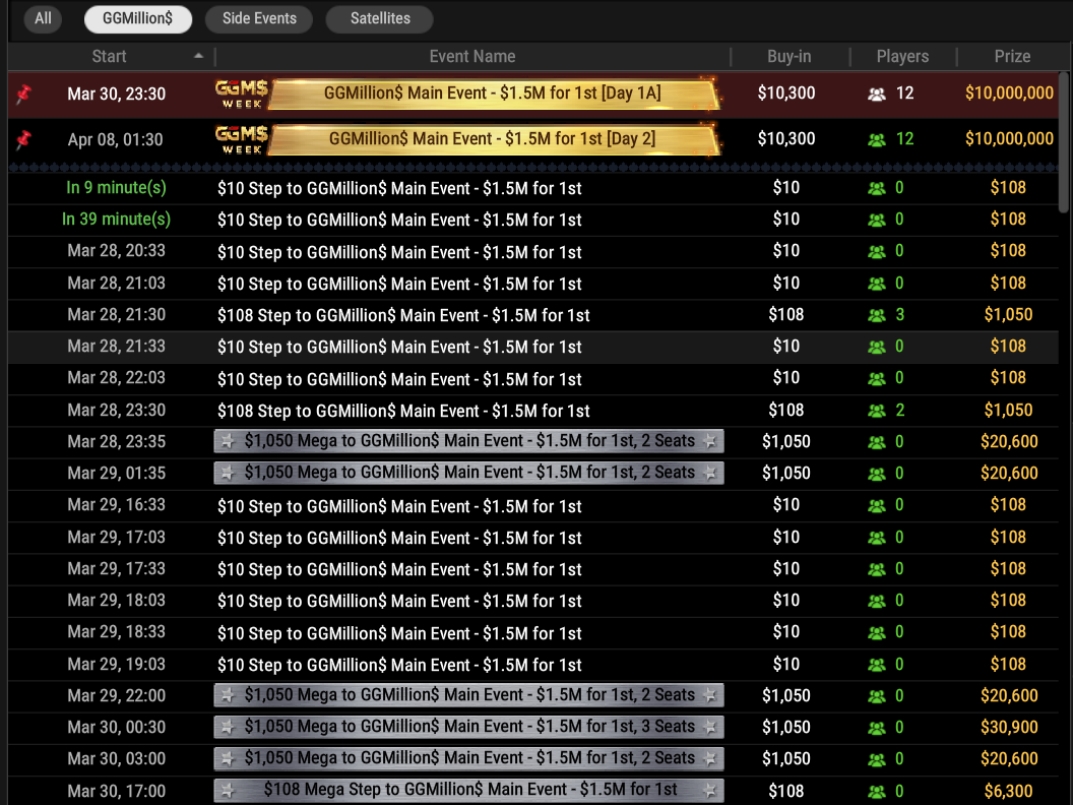
Task: Click players icon on Mar 29, 19:03 row
Action: click(x=877, y=665)
